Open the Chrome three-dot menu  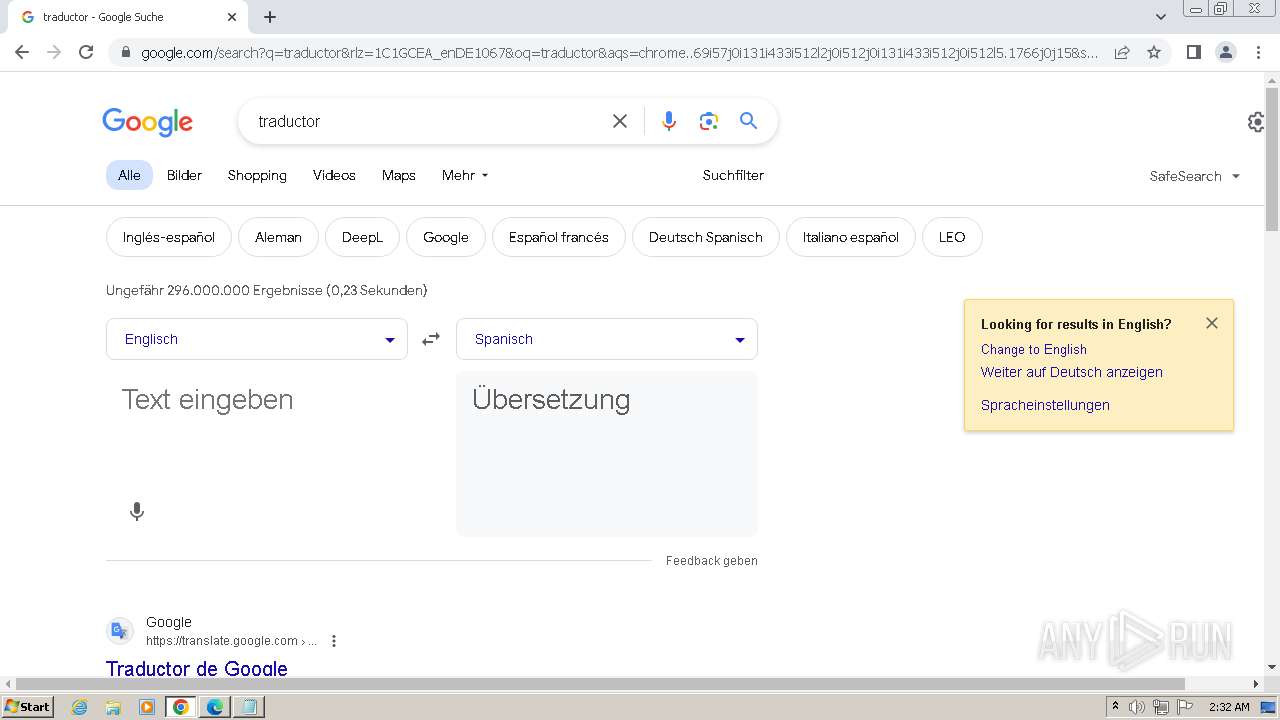coord(1259,52)
